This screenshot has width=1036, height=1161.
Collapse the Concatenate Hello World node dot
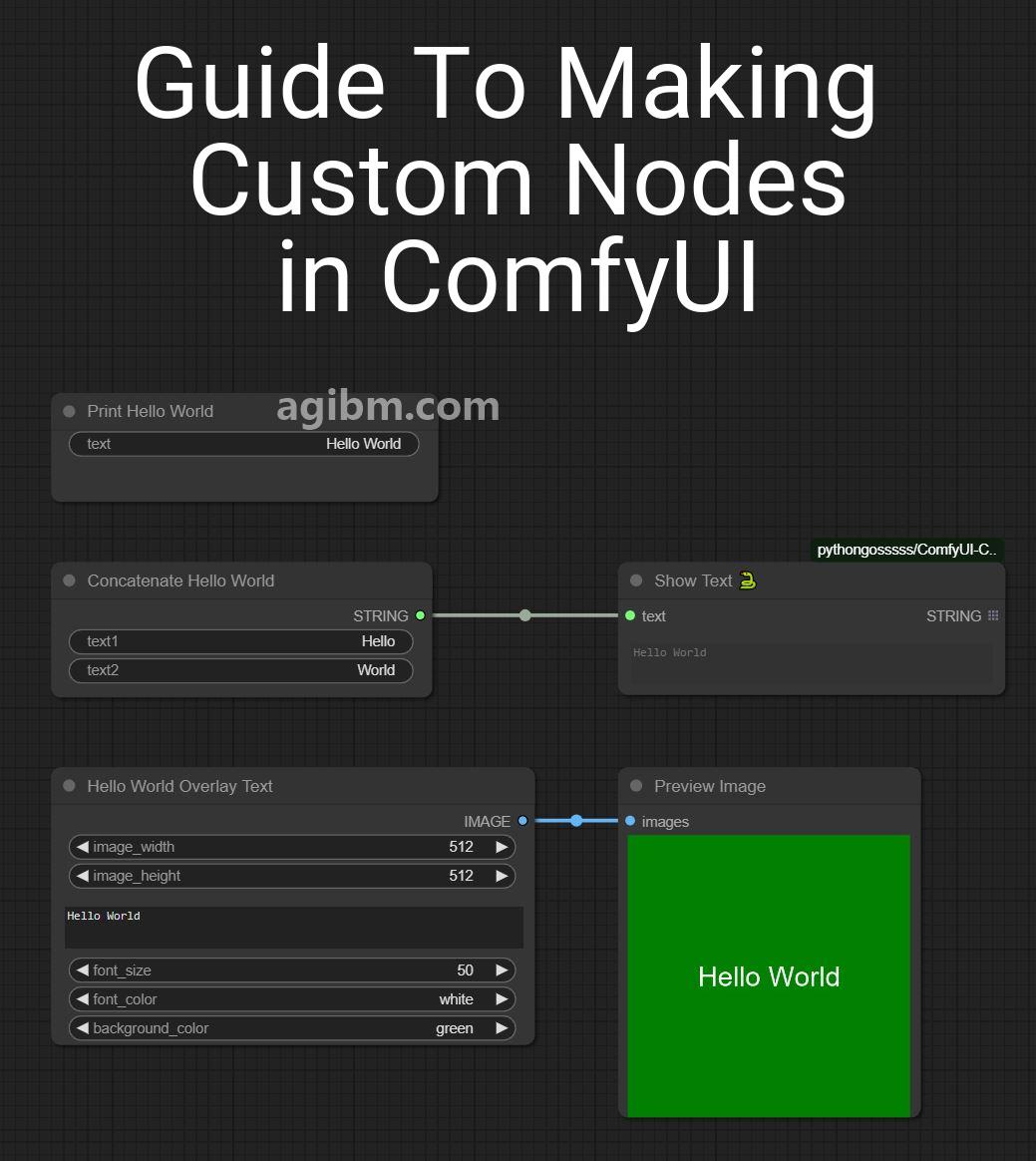tap(70, 580)
